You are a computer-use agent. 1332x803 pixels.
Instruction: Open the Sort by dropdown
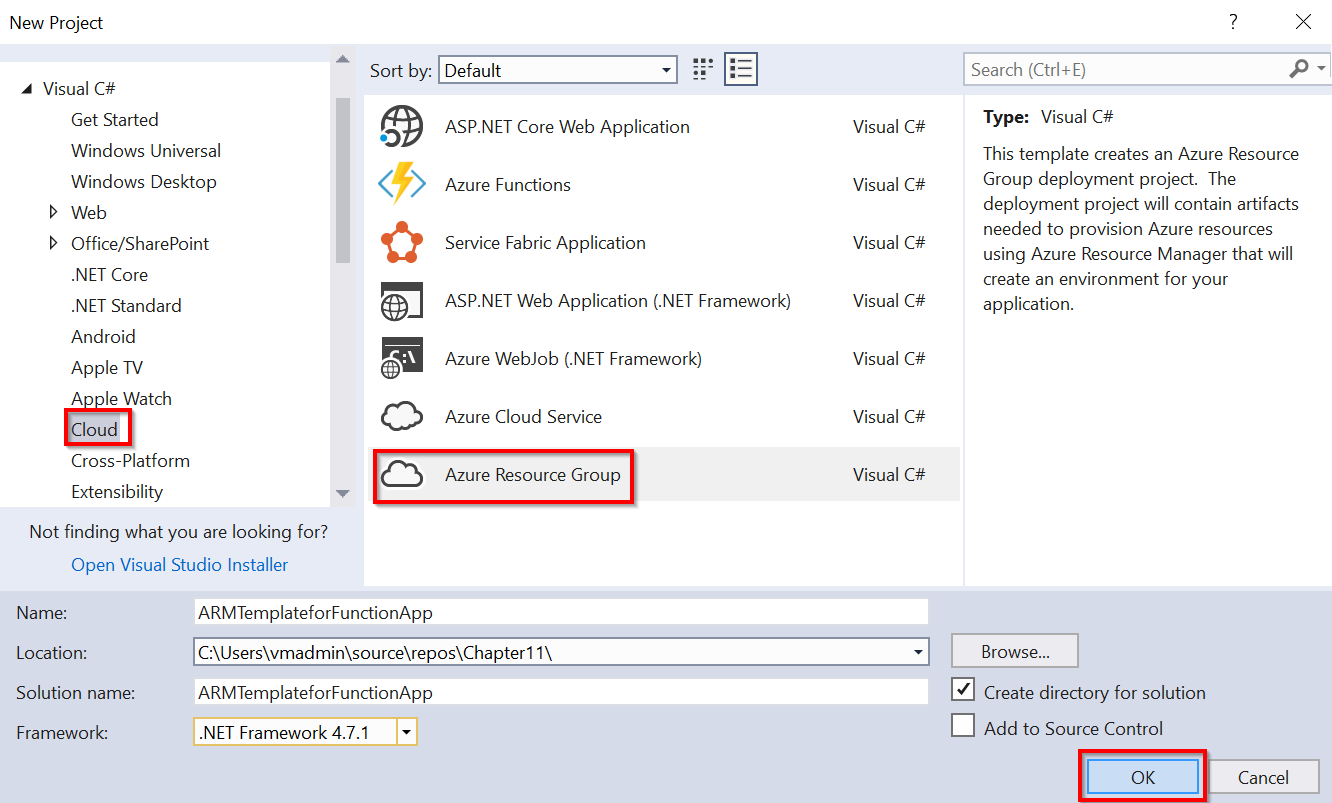pos(557,70)
